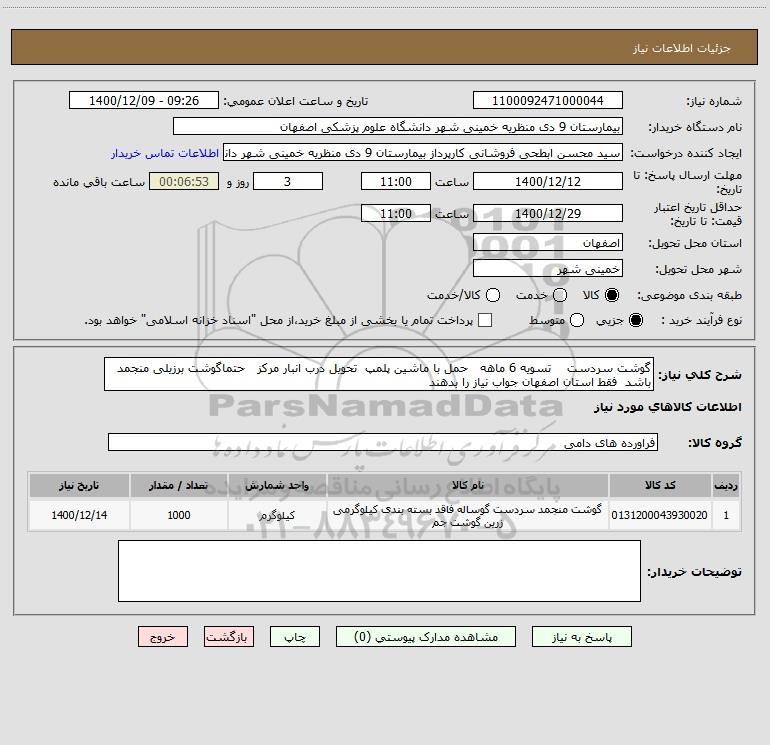Viewport: 770px width, 745px height.
Task: Click the response deadline date 1400/12/12
Action: [x=548, y=181]
